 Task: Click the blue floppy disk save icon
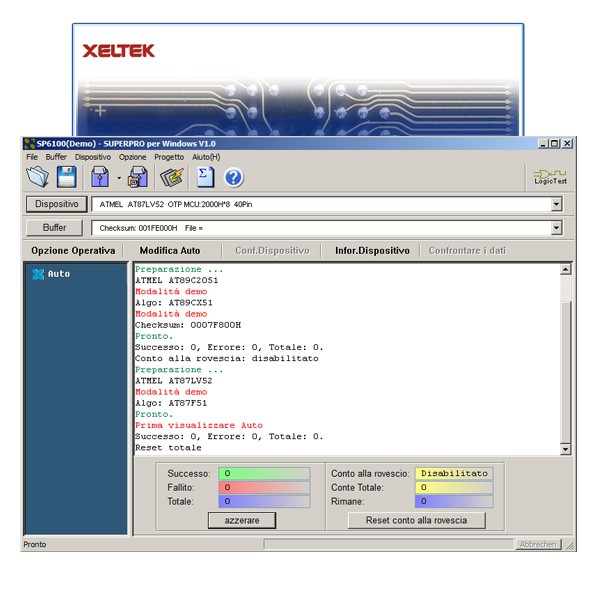pos(67,177)
